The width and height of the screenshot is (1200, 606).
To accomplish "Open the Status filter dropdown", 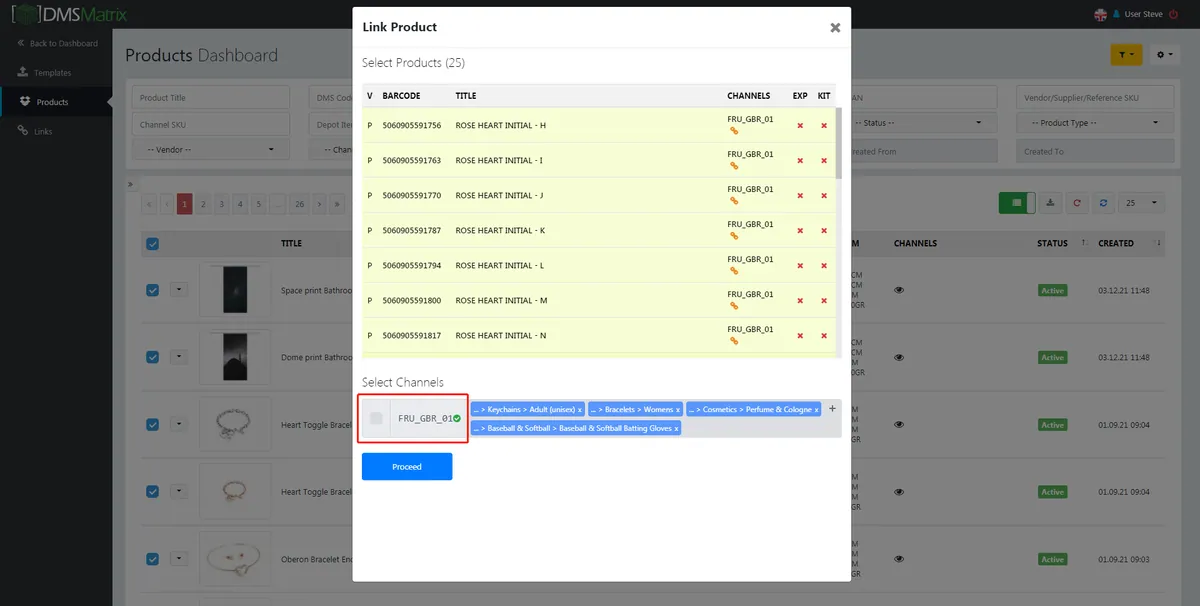I will click(x=920, y=123).
